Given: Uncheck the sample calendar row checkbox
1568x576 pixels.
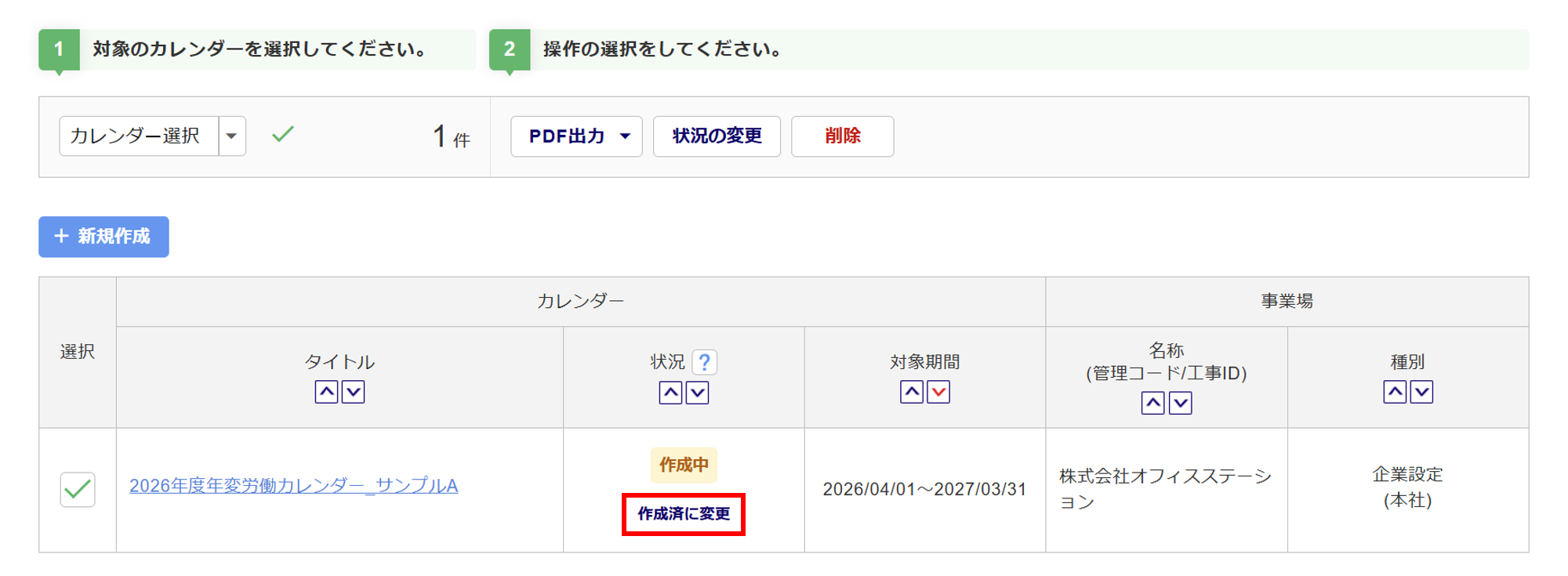Looking at the screenshot, I should 78,490.
